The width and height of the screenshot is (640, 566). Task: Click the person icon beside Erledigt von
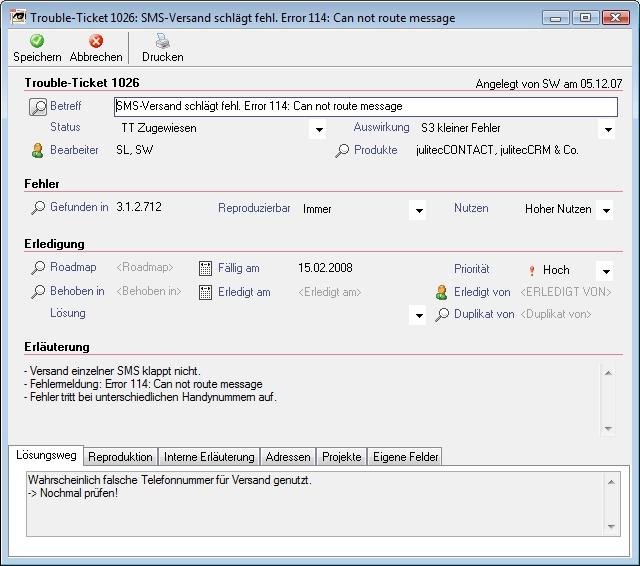click(442, 292)
